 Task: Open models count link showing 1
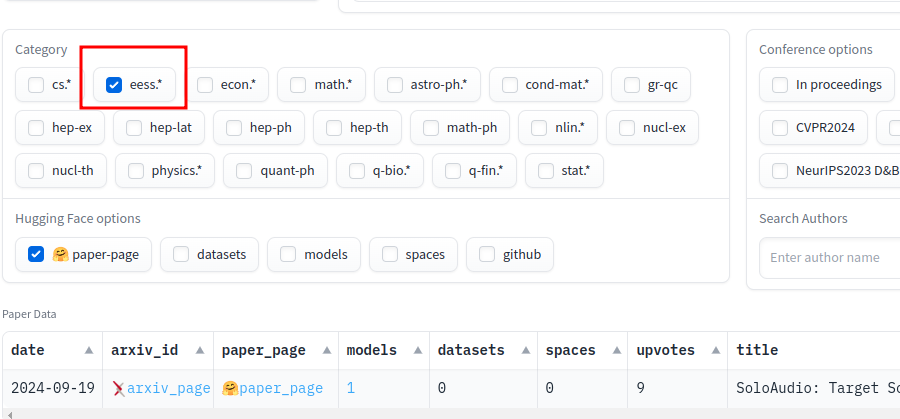click(x=351, y=389)
